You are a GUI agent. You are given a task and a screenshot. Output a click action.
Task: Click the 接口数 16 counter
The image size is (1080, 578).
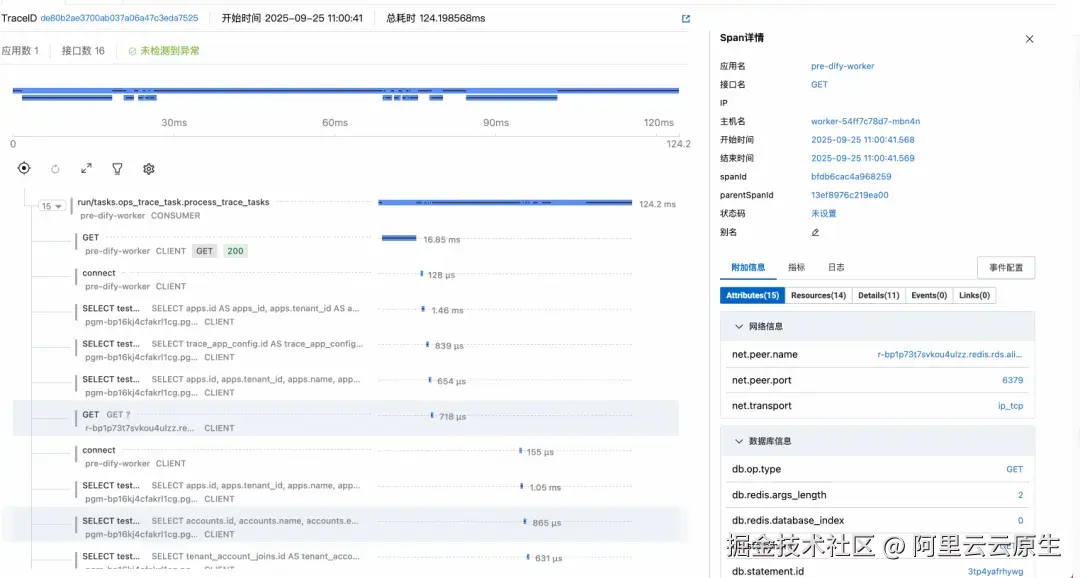83,51
